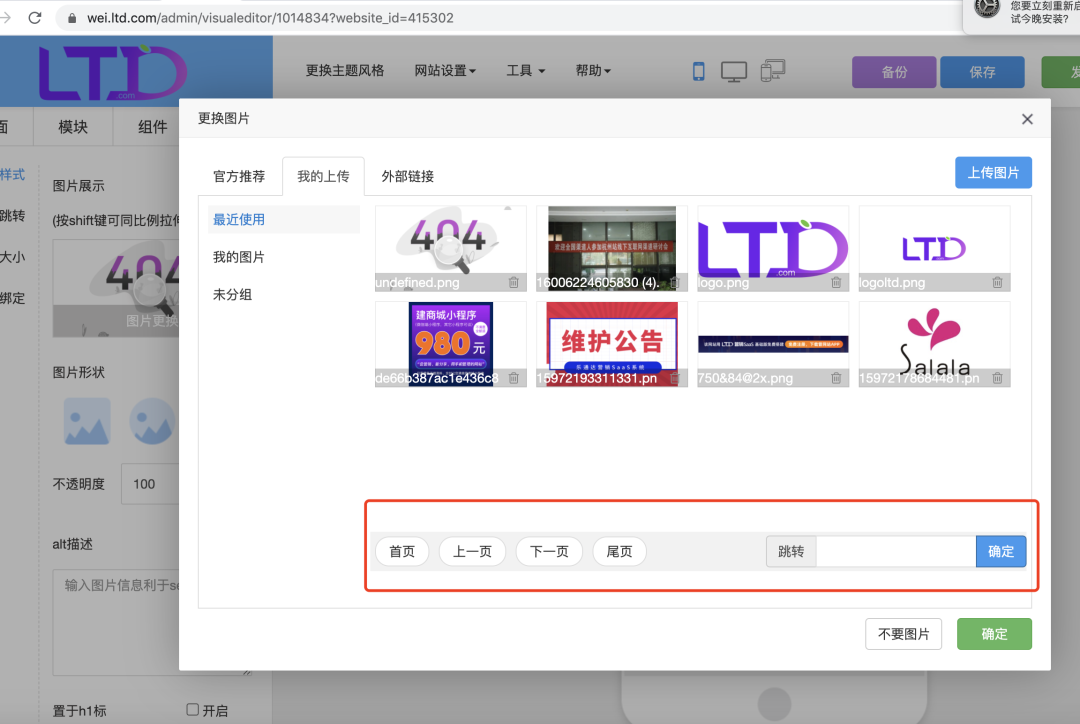Delete undefined.png with its trash icon
Viewport: 1080px width, 724px height.
pos(514,282)
